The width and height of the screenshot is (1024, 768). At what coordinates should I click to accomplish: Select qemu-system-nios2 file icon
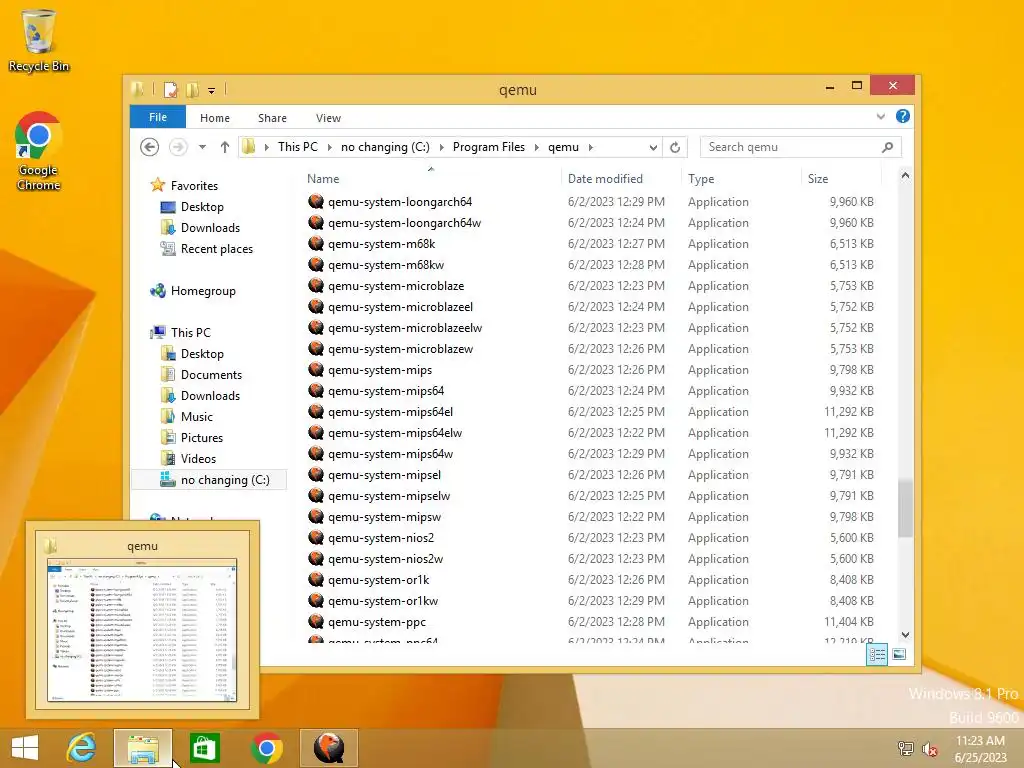(316, 537)
